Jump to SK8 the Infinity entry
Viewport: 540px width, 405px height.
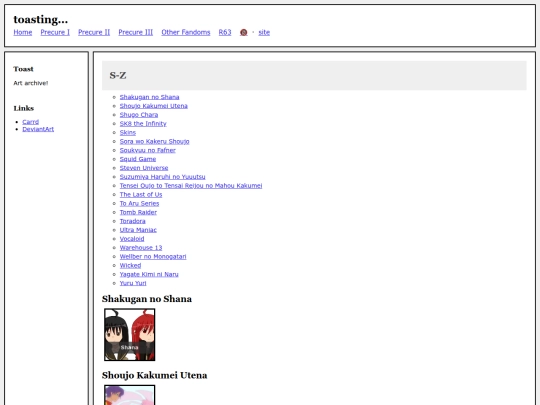click(x=143, y=124)
